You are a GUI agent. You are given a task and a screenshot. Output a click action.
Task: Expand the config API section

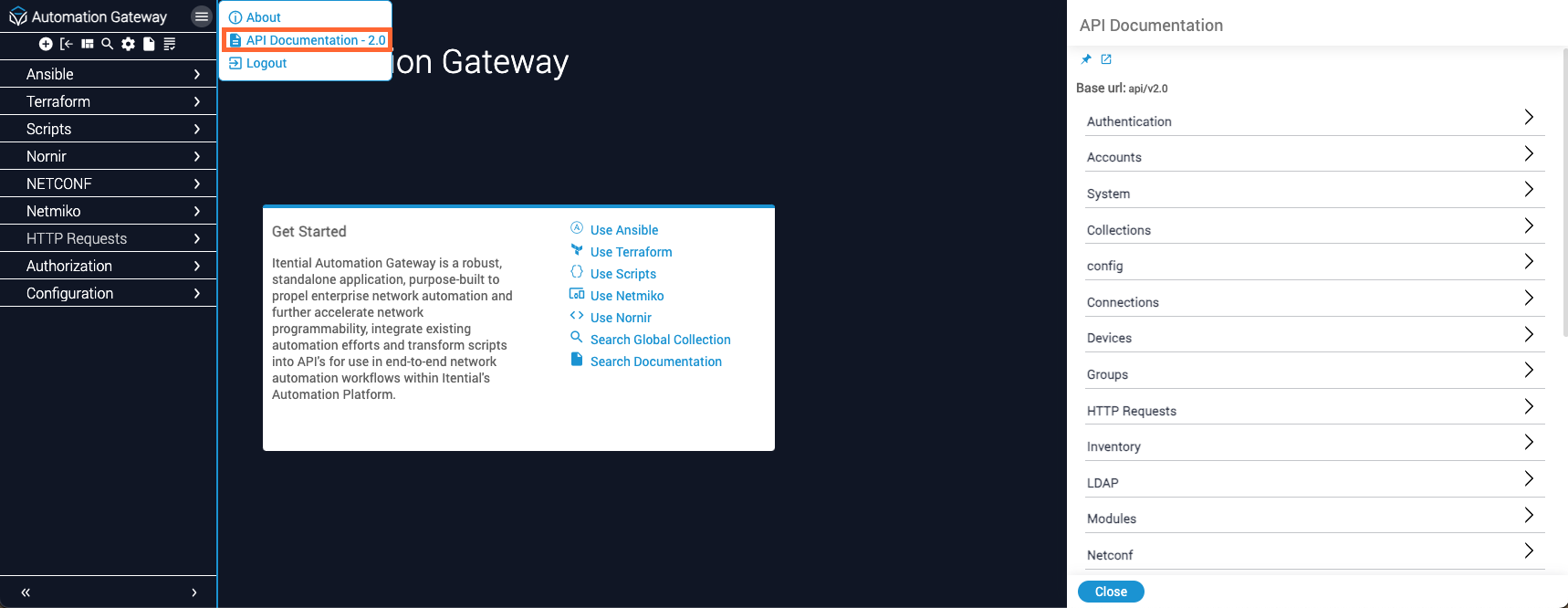coord(1314,264)
